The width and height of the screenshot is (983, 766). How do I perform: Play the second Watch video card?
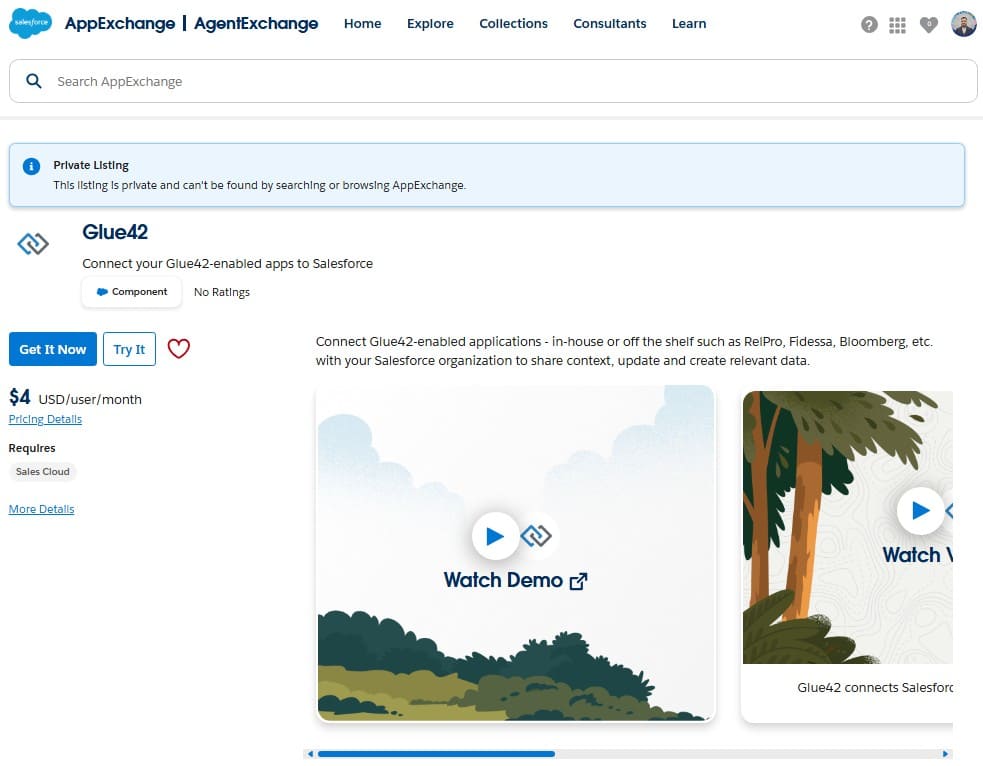click(x=920, y=511)
